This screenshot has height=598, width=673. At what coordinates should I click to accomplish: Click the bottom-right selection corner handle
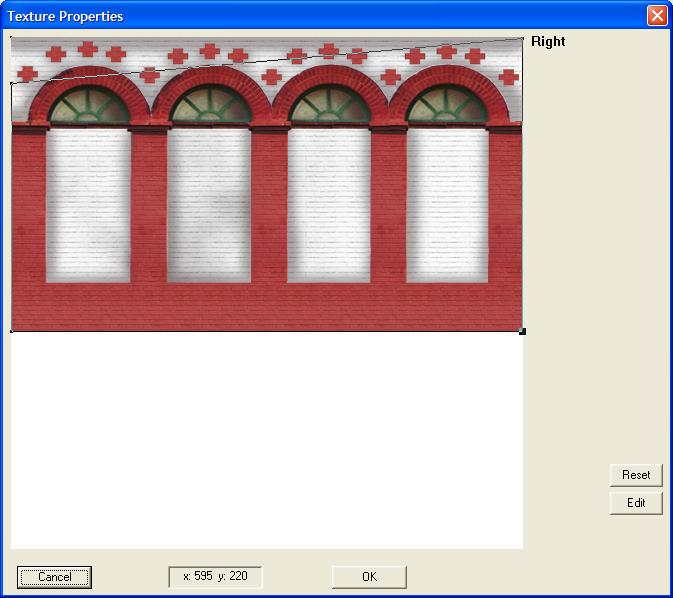(x=522, y=331)
